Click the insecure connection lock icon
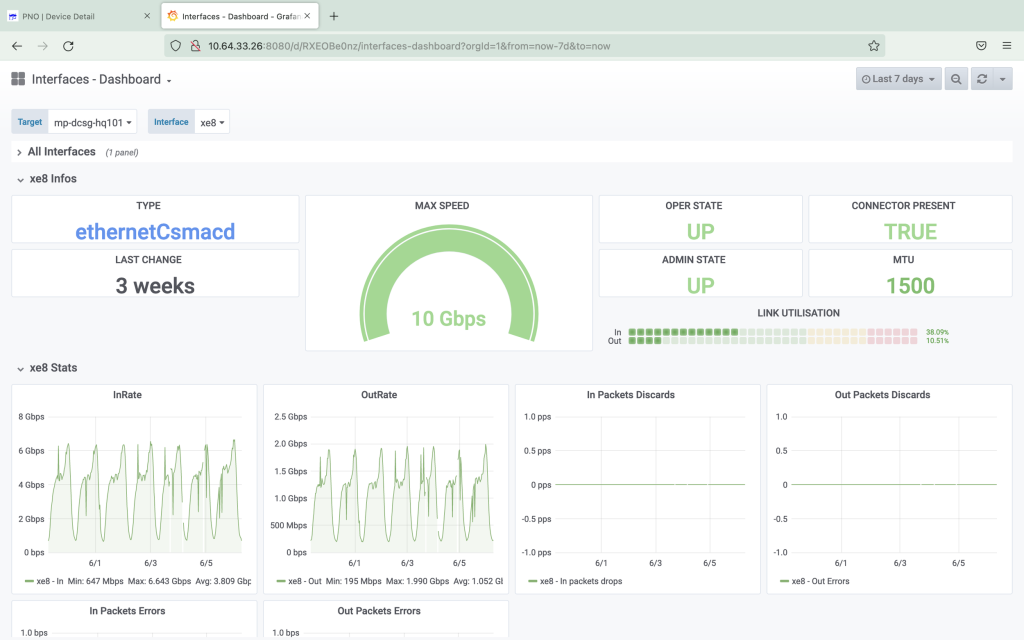This screenshot has width=1024, height=640. click(195, 46)
